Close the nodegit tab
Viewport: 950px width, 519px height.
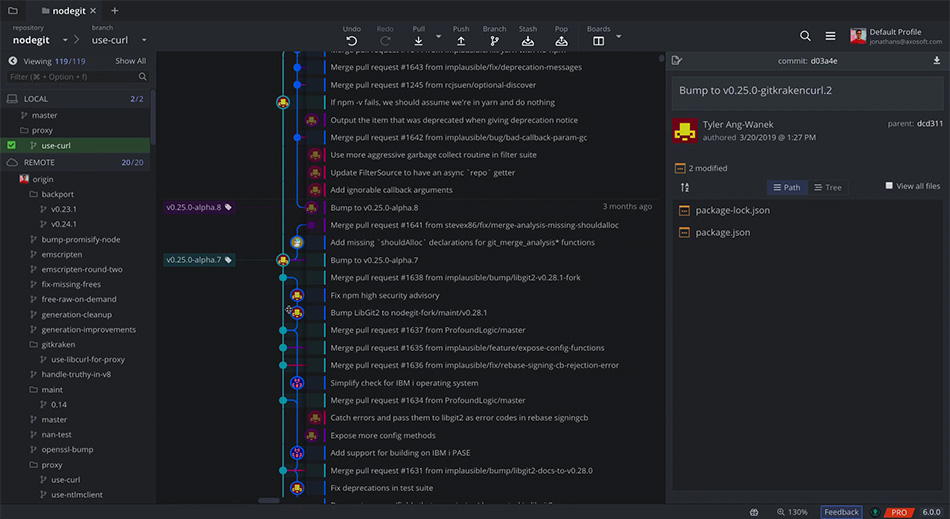[x=93, y=11]
